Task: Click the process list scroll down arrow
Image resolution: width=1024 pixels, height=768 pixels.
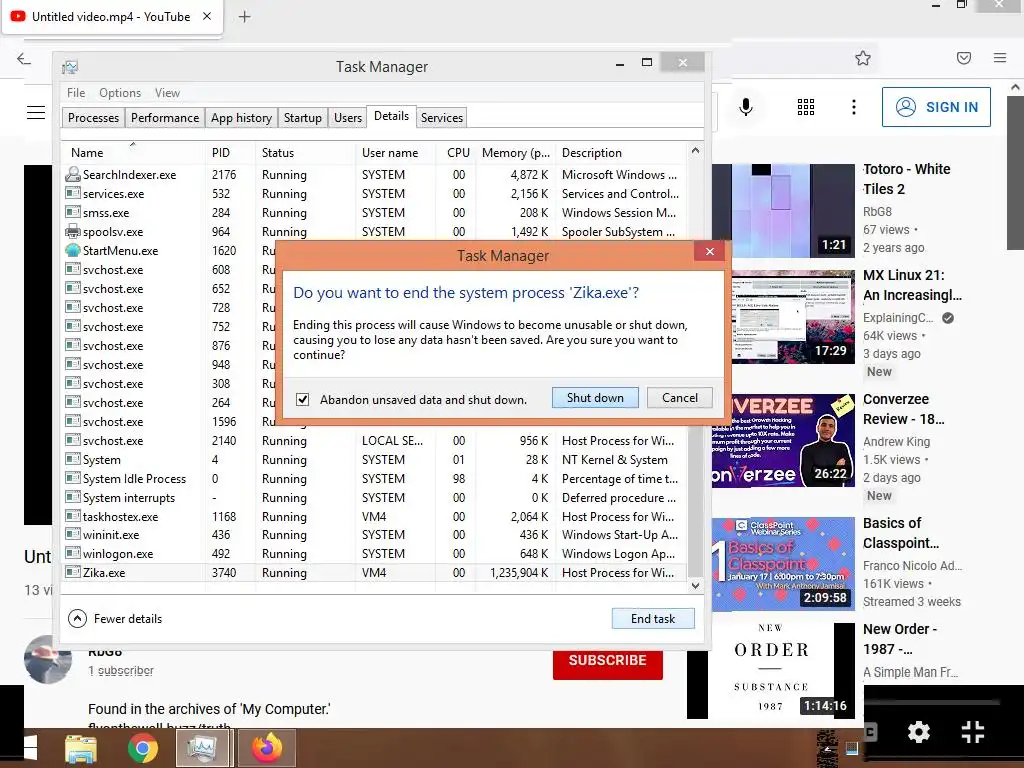Action: click(x=696, y=586)
